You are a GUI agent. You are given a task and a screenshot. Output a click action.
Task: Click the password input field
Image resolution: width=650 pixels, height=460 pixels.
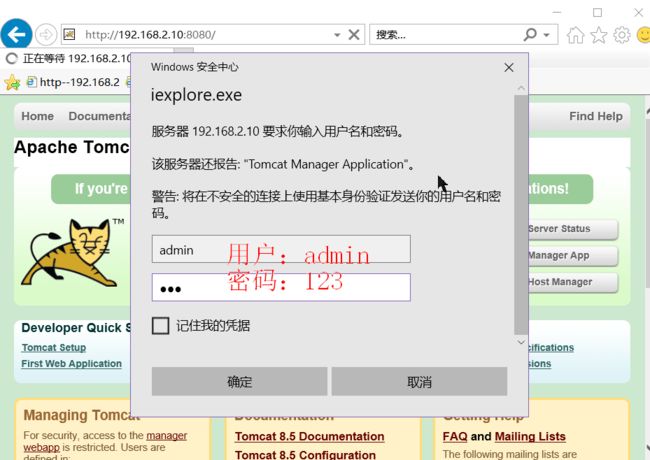click(x=281, y=287)
